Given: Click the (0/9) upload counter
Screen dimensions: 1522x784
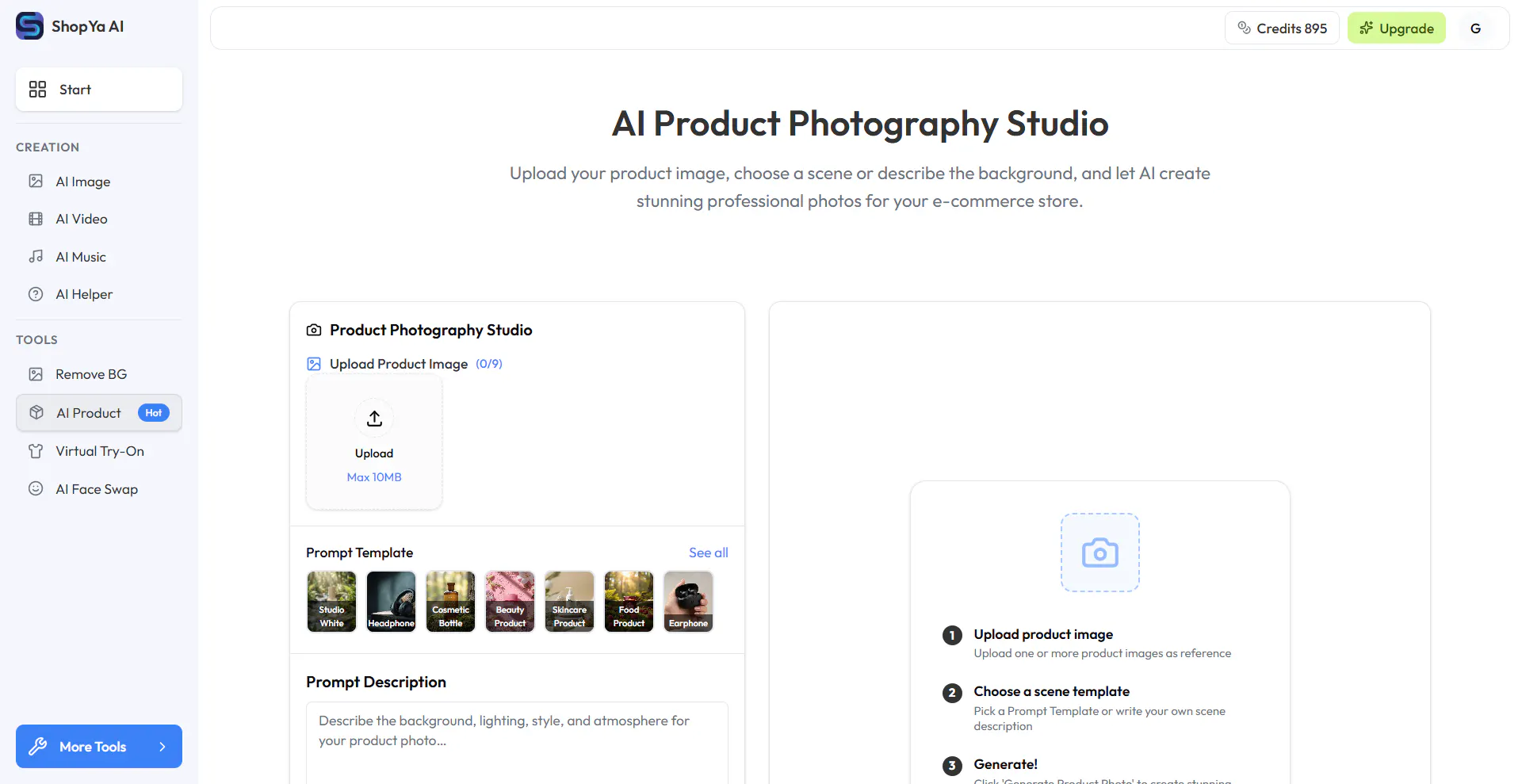Looking at the screenshot, I should (x=489, y=364).
